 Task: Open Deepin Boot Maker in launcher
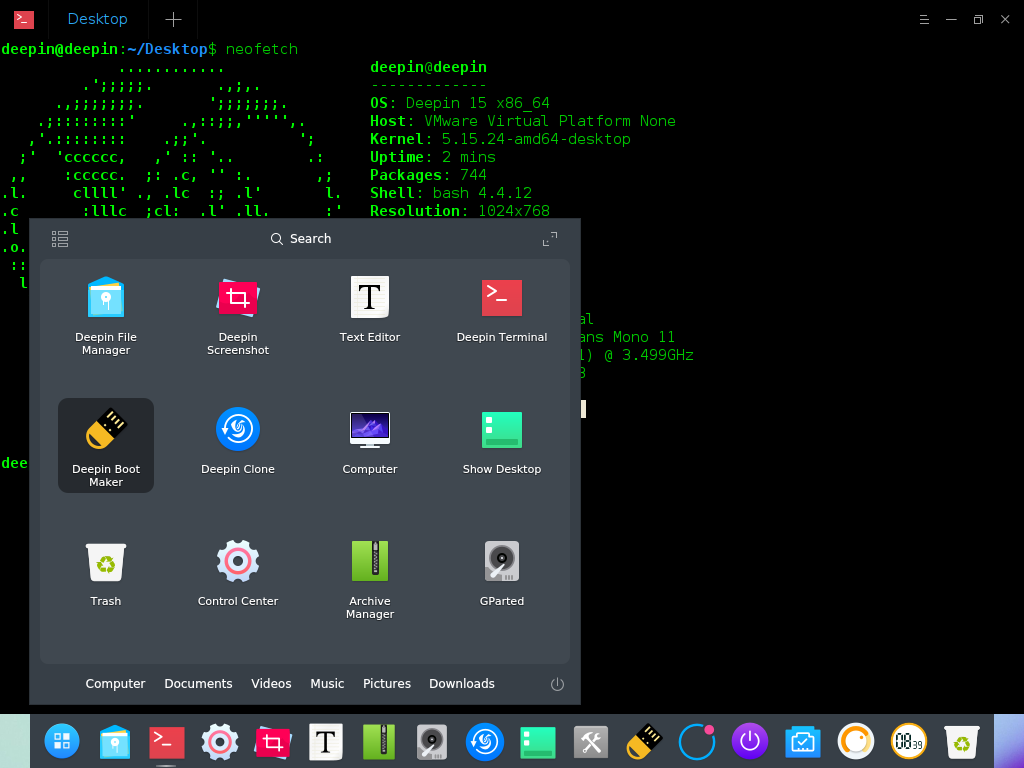coord(106,446)
